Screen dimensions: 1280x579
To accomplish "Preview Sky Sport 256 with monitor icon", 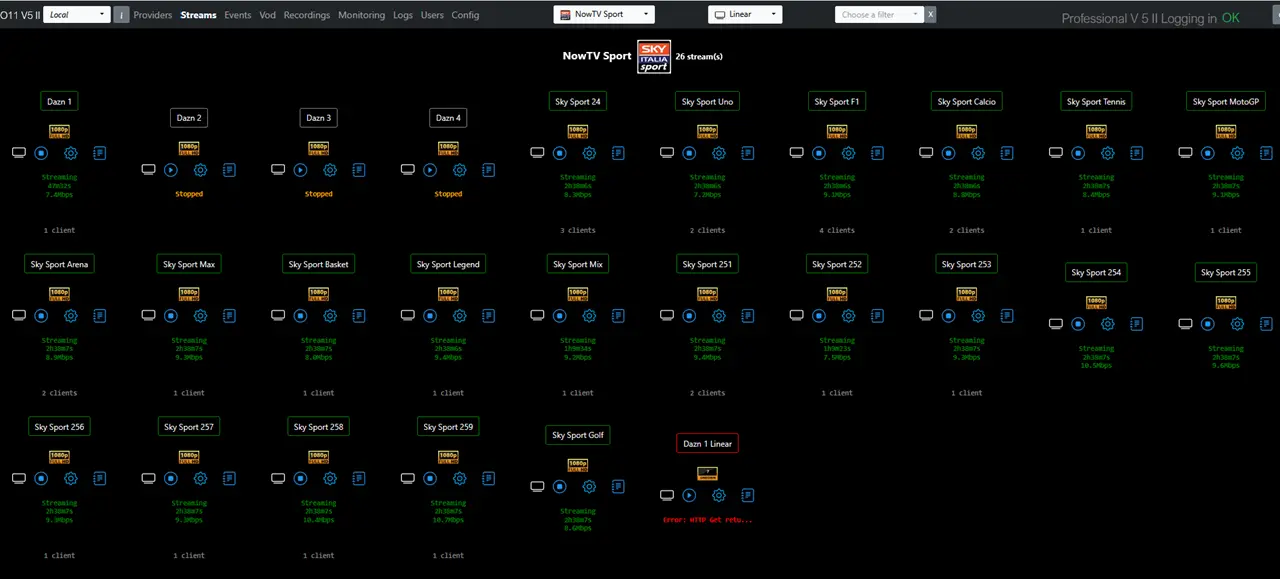I will point(18,478).
